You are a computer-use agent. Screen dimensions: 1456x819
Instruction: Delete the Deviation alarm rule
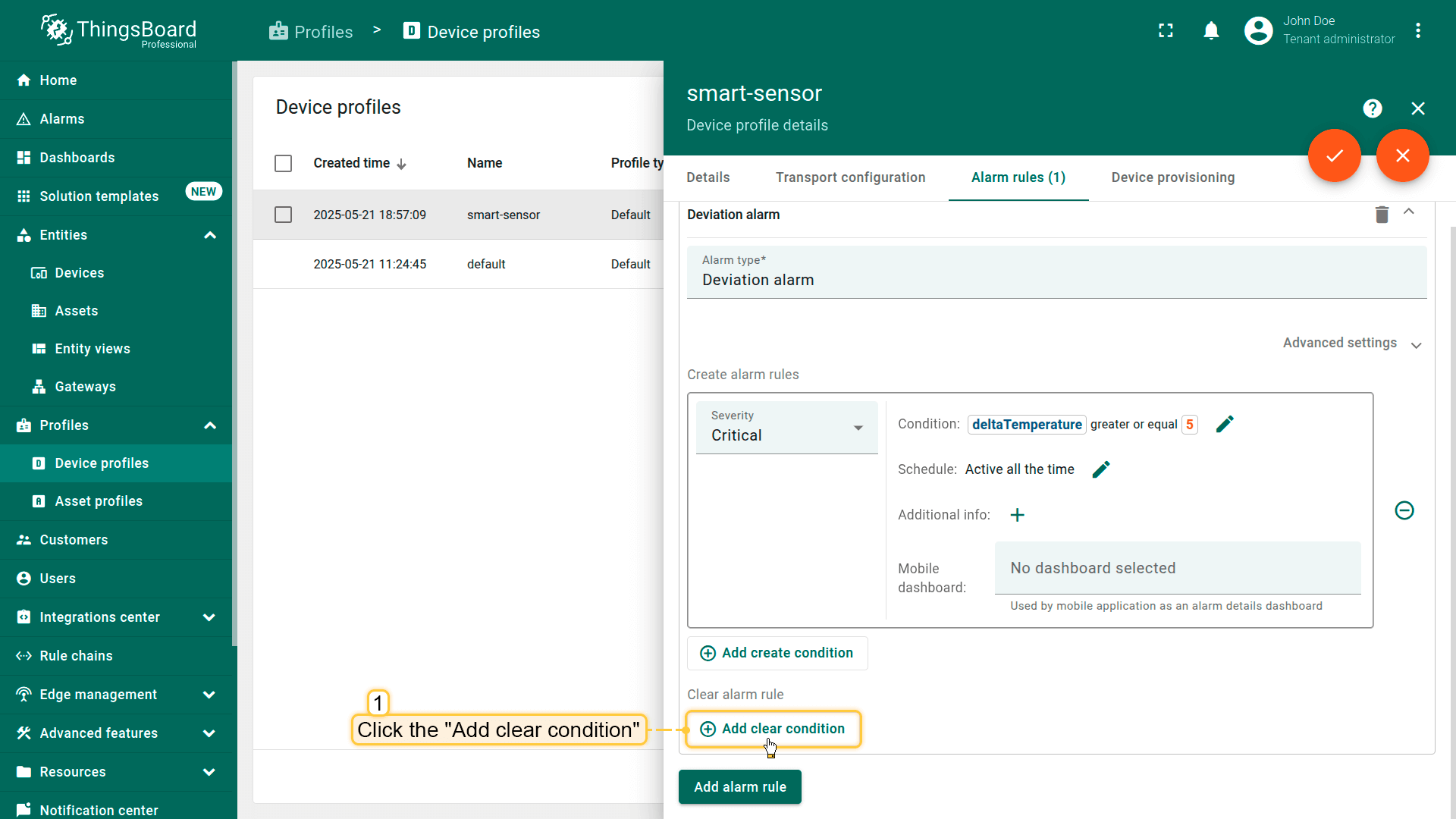point(1382,215)
